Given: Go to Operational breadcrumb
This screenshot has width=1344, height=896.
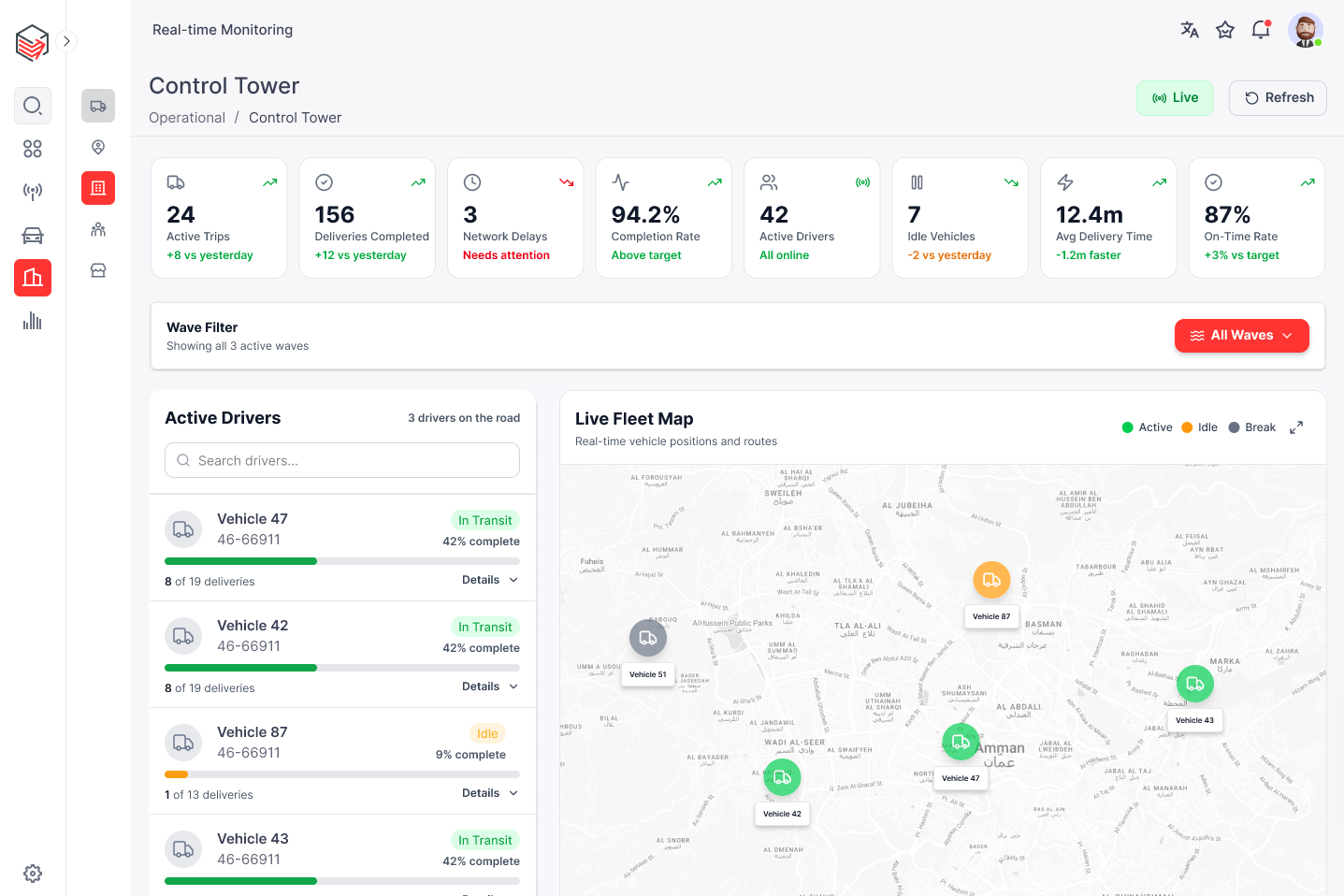Looking at the screenshot, I should pyautogui.click(x=187, y=118).
